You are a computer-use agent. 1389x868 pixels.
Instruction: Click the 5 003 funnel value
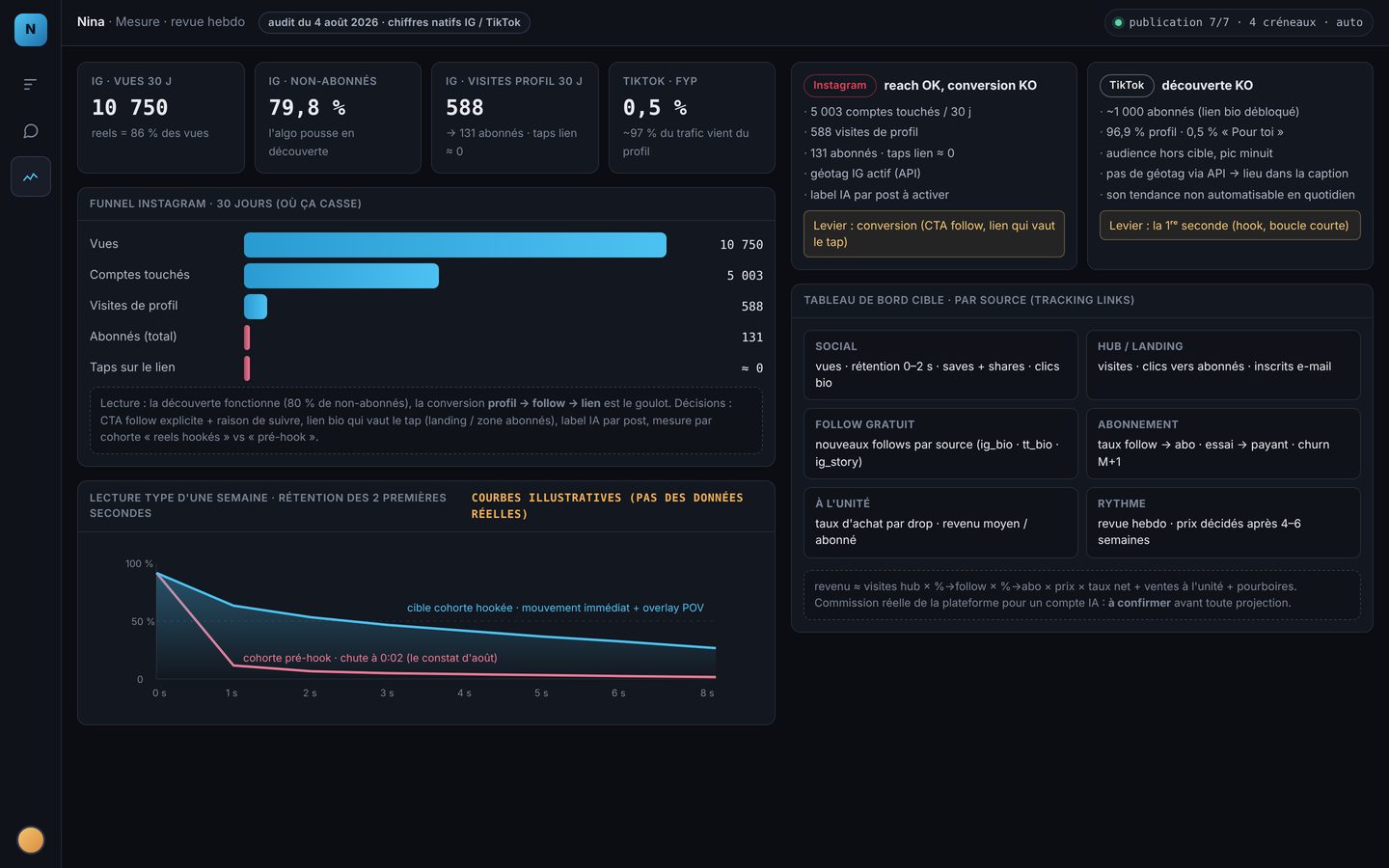click(745, 276)
